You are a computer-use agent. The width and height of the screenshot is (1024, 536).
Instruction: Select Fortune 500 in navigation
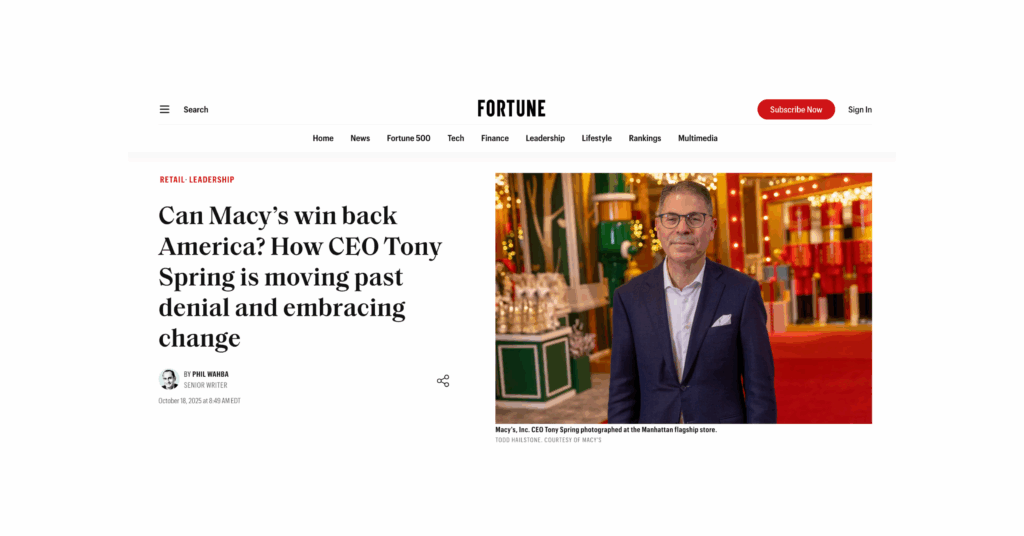click(408, 139)
